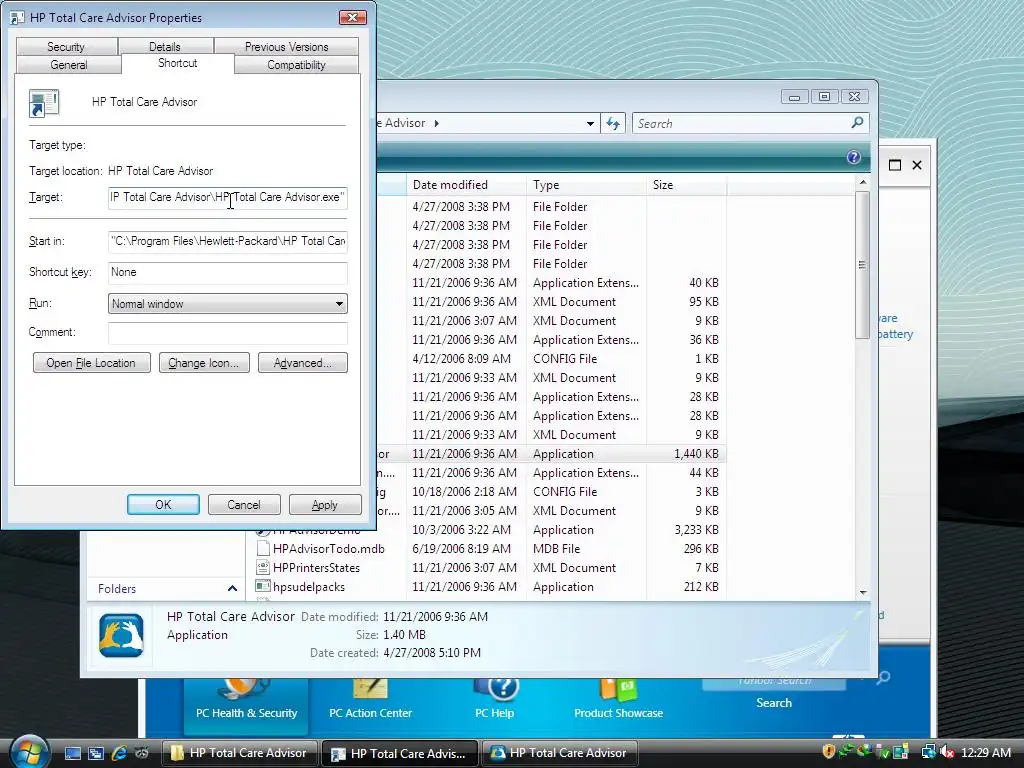The width and height of the screenshot is (1024, 768).
Task: Open the Run combo box
Action: (227, 304)
